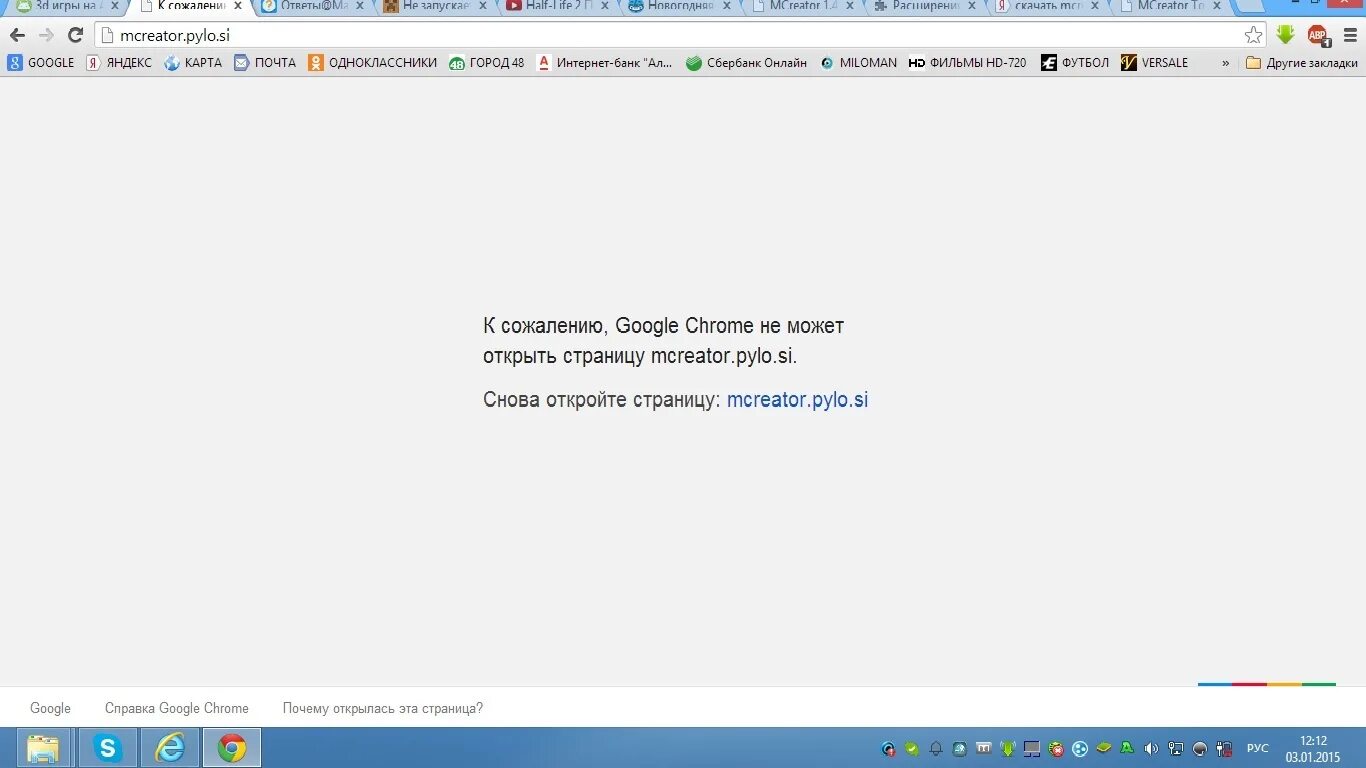
Task: Click the blue mcreator.pylo.si reload link
Action: 797,400
